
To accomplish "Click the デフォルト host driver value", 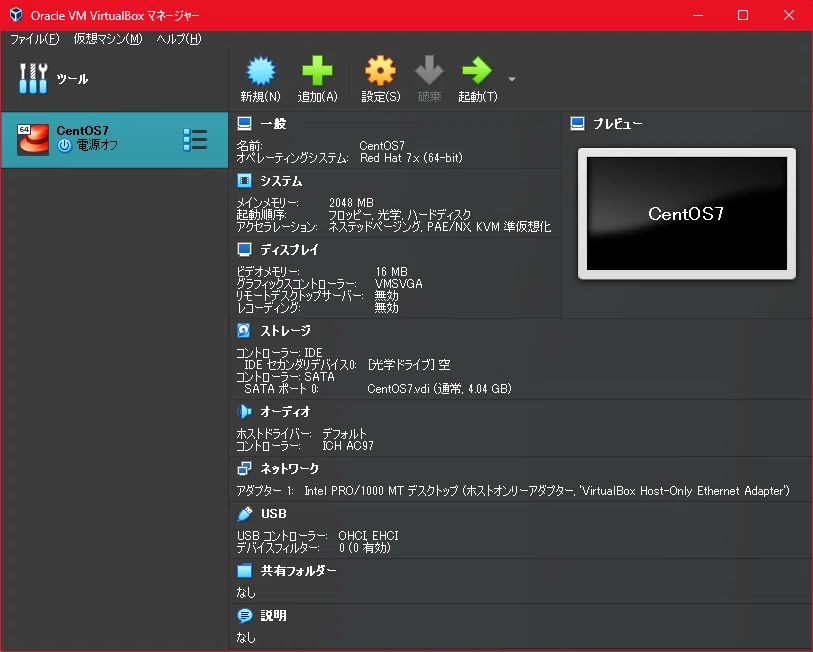I will (x=344, y=433).
